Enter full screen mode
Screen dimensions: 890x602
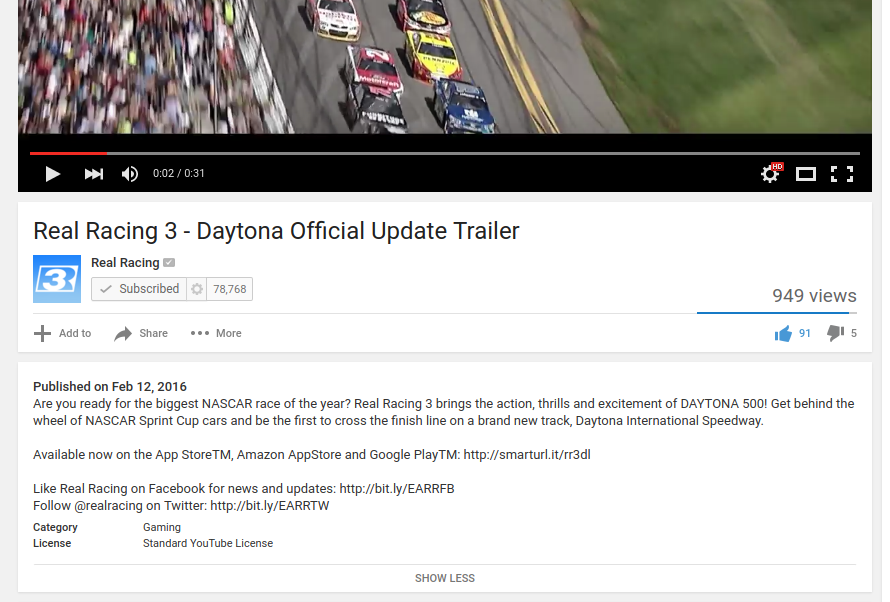(x=842, y=174)
